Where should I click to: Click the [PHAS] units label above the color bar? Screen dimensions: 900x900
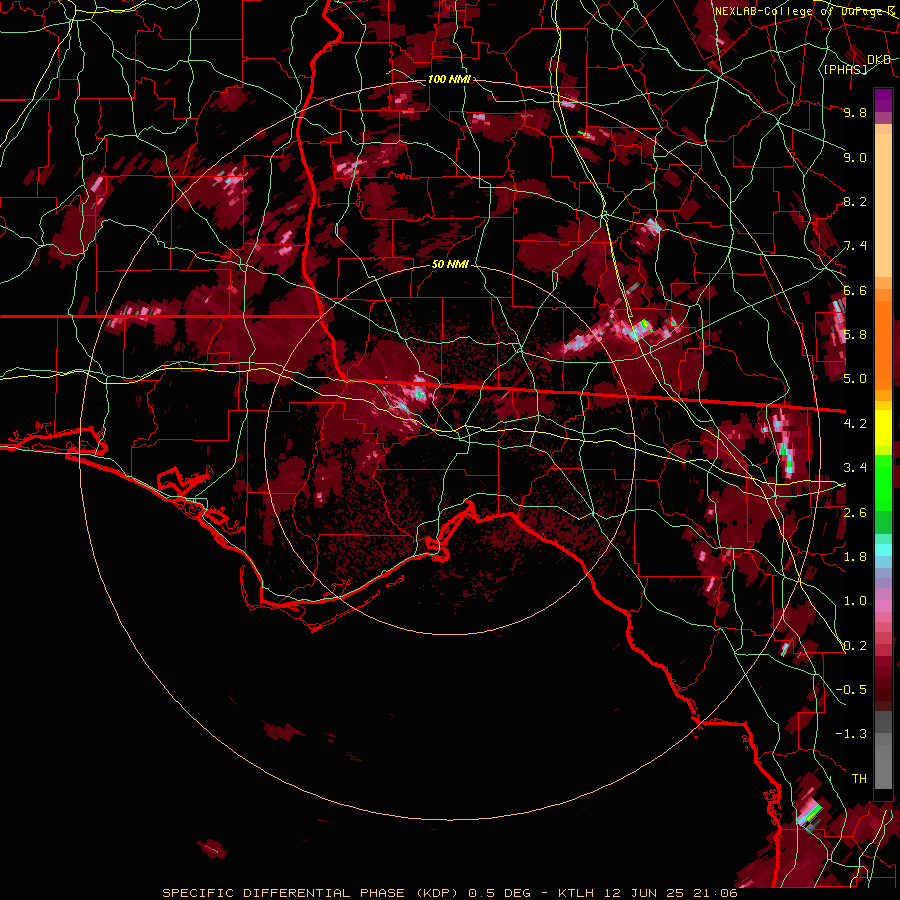(x=845, y=69)
